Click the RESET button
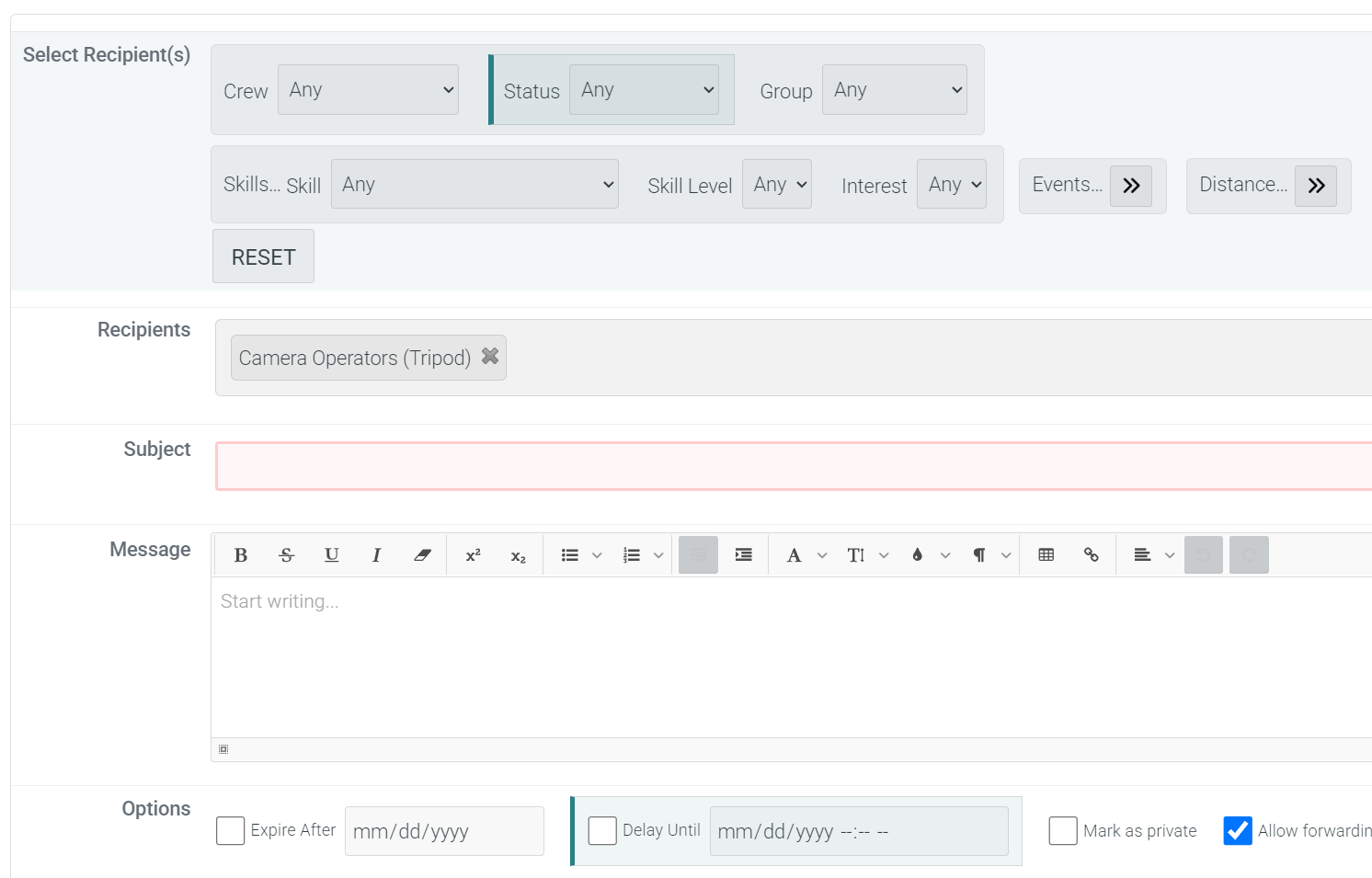This screenshot has width=1372, height=878. [263, 257]
